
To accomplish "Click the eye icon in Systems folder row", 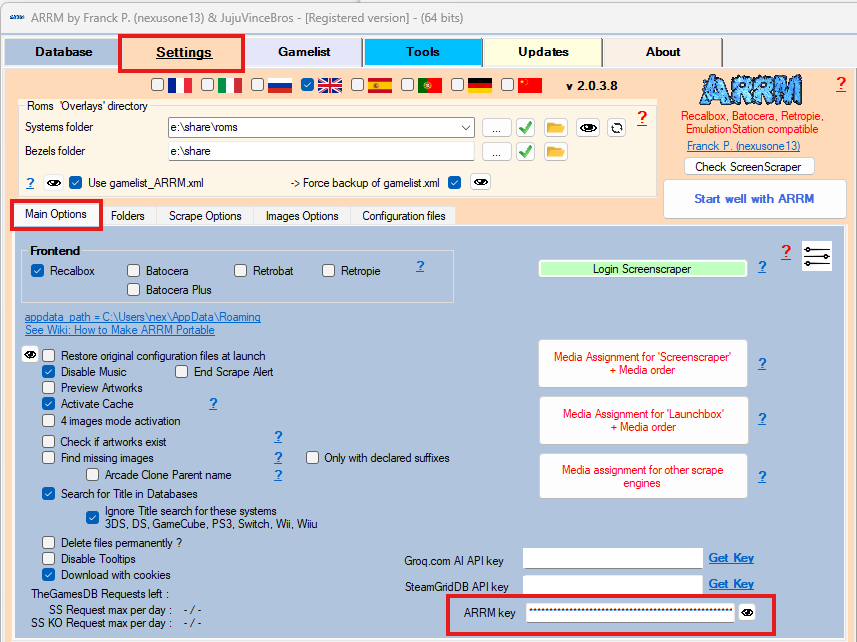I will point(588,127).
